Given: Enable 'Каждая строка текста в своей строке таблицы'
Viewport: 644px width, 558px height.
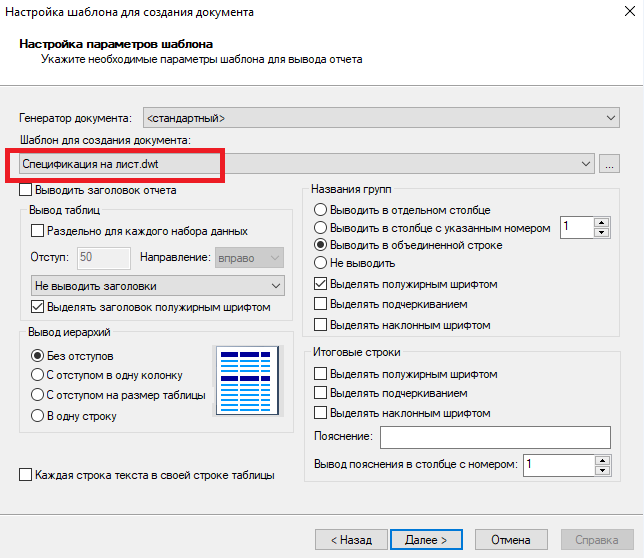Looking at the screenshot, I should pos(27,476).
